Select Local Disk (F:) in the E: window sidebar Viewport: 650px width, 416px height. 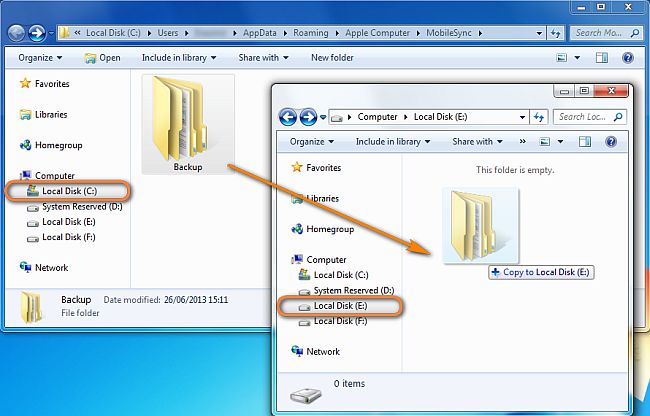click(333, 321)
